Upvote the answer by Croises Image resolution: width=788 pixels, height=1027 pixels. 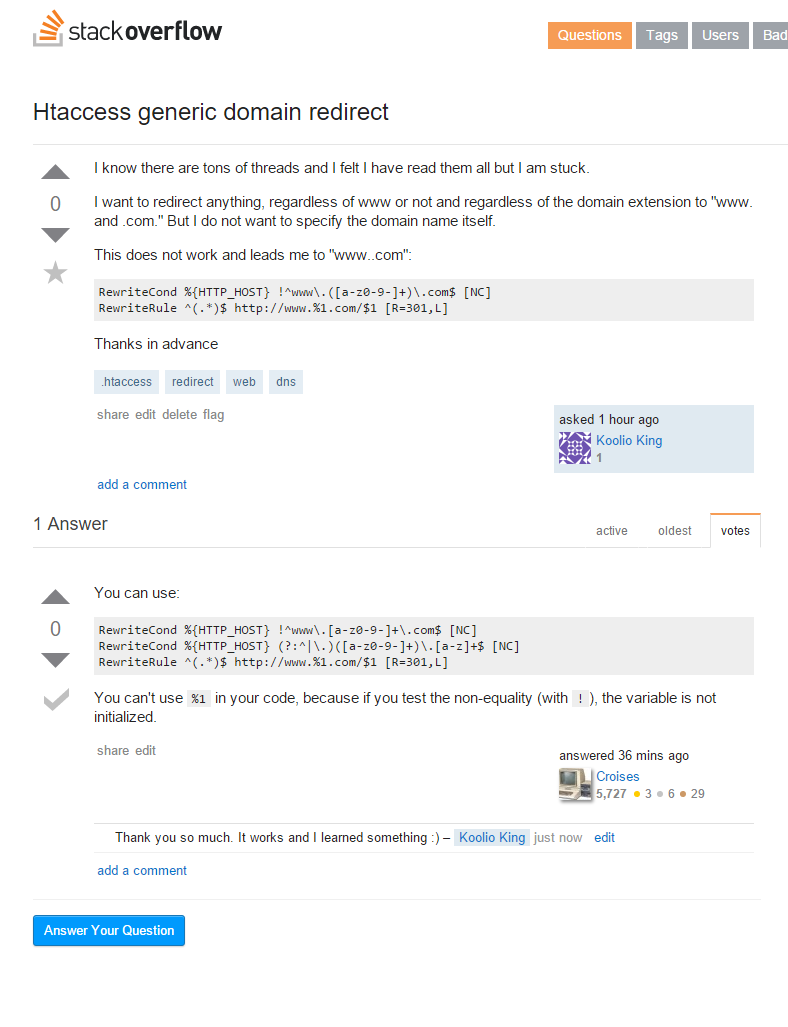point(55,597)
